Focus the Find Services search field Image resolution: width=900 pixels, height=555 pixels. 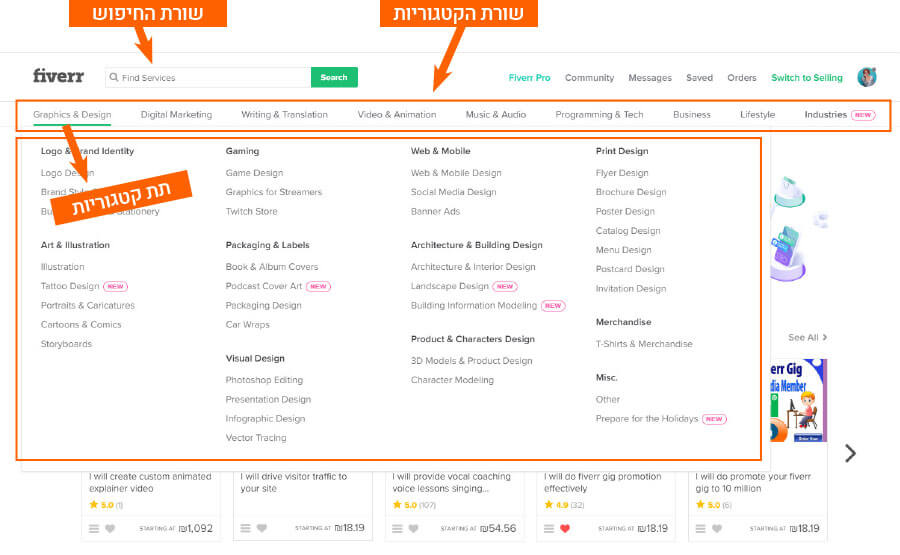coord(210,78)
